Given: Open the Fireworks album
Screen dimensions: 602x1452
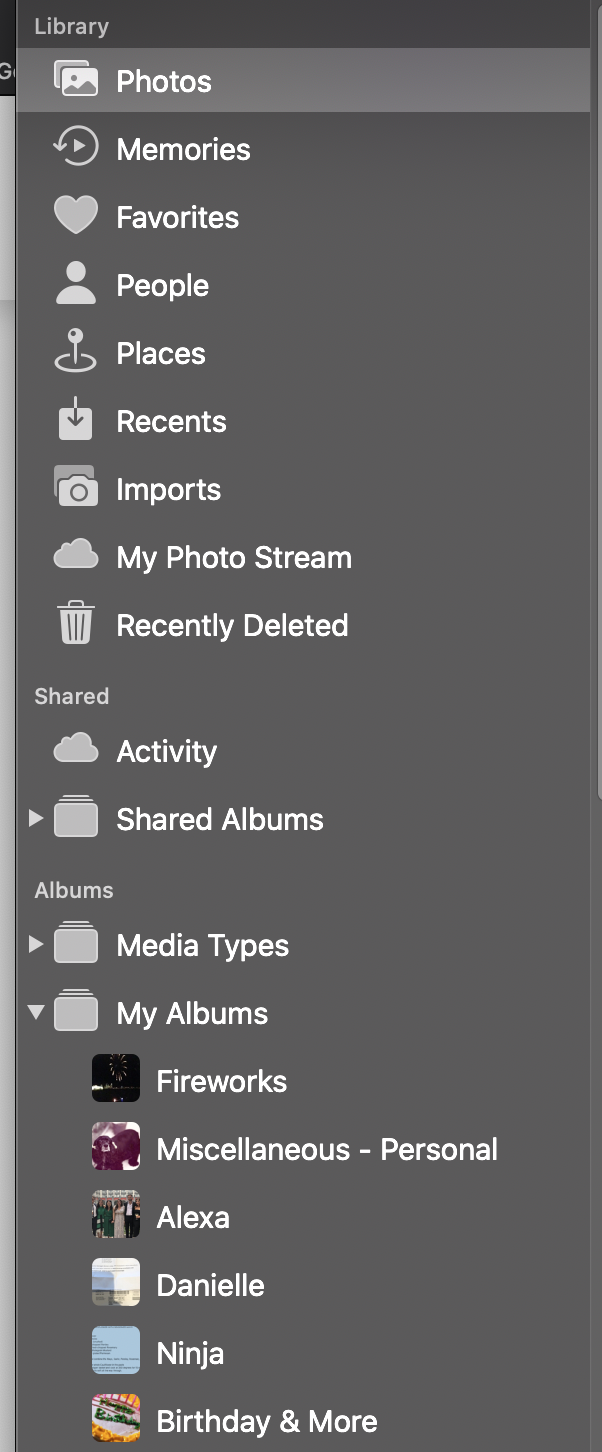Looking at the screenshot, I should tap(221, 1081).
